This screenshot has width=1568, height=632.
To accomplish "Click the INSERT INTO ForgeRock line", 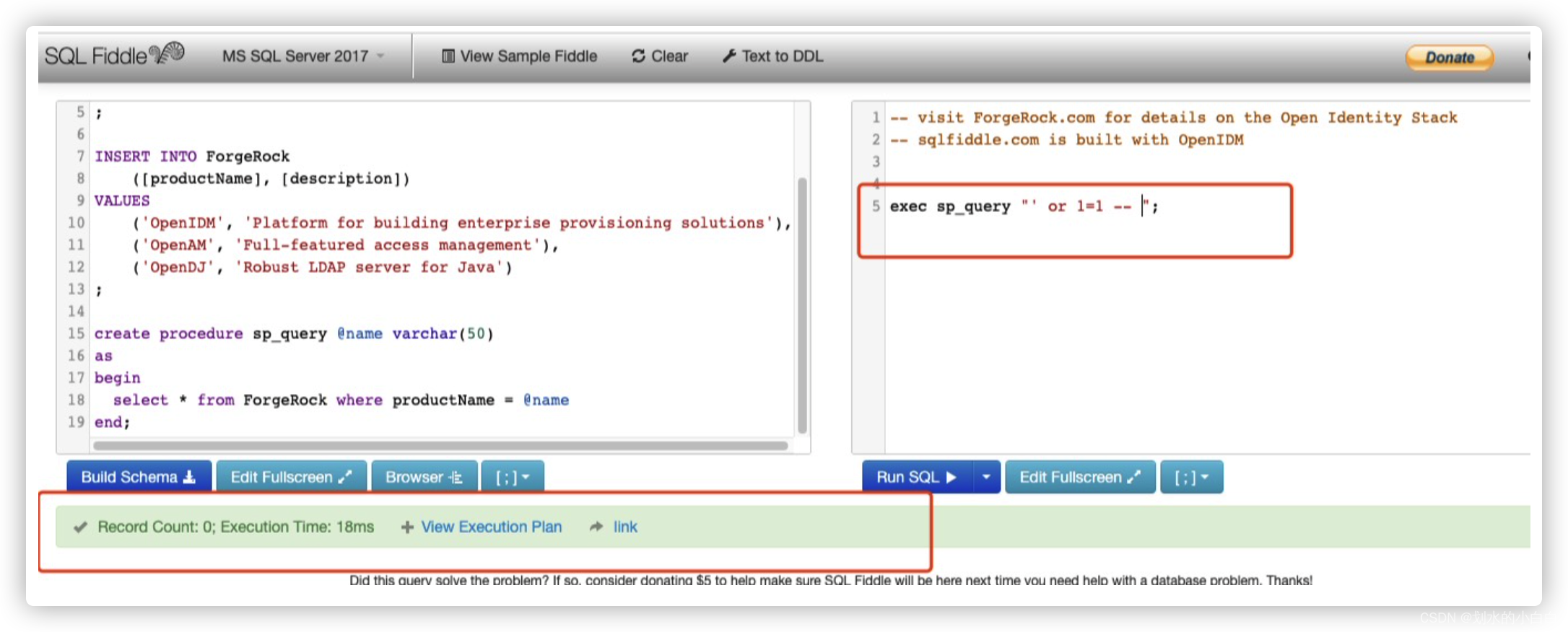I will click(192, 156).
